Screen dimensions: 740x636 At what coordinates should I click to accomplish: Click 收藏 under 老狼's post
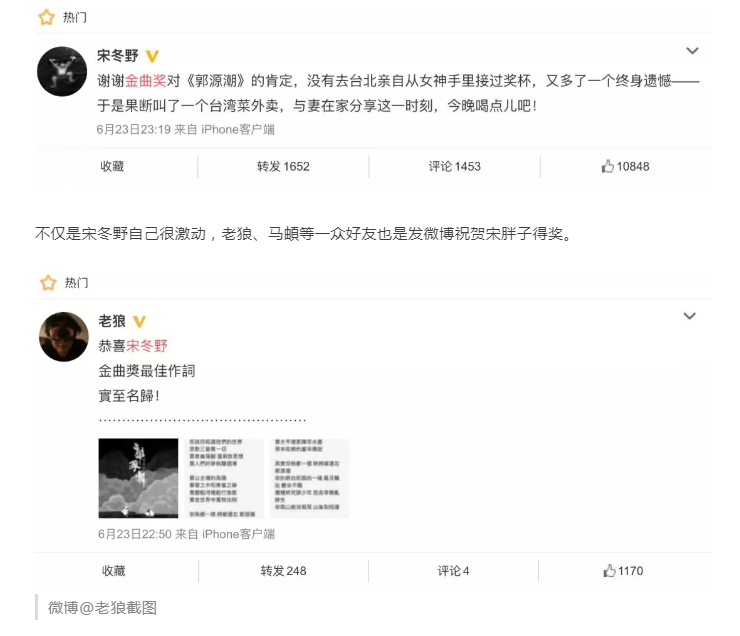tap(114, 571)
